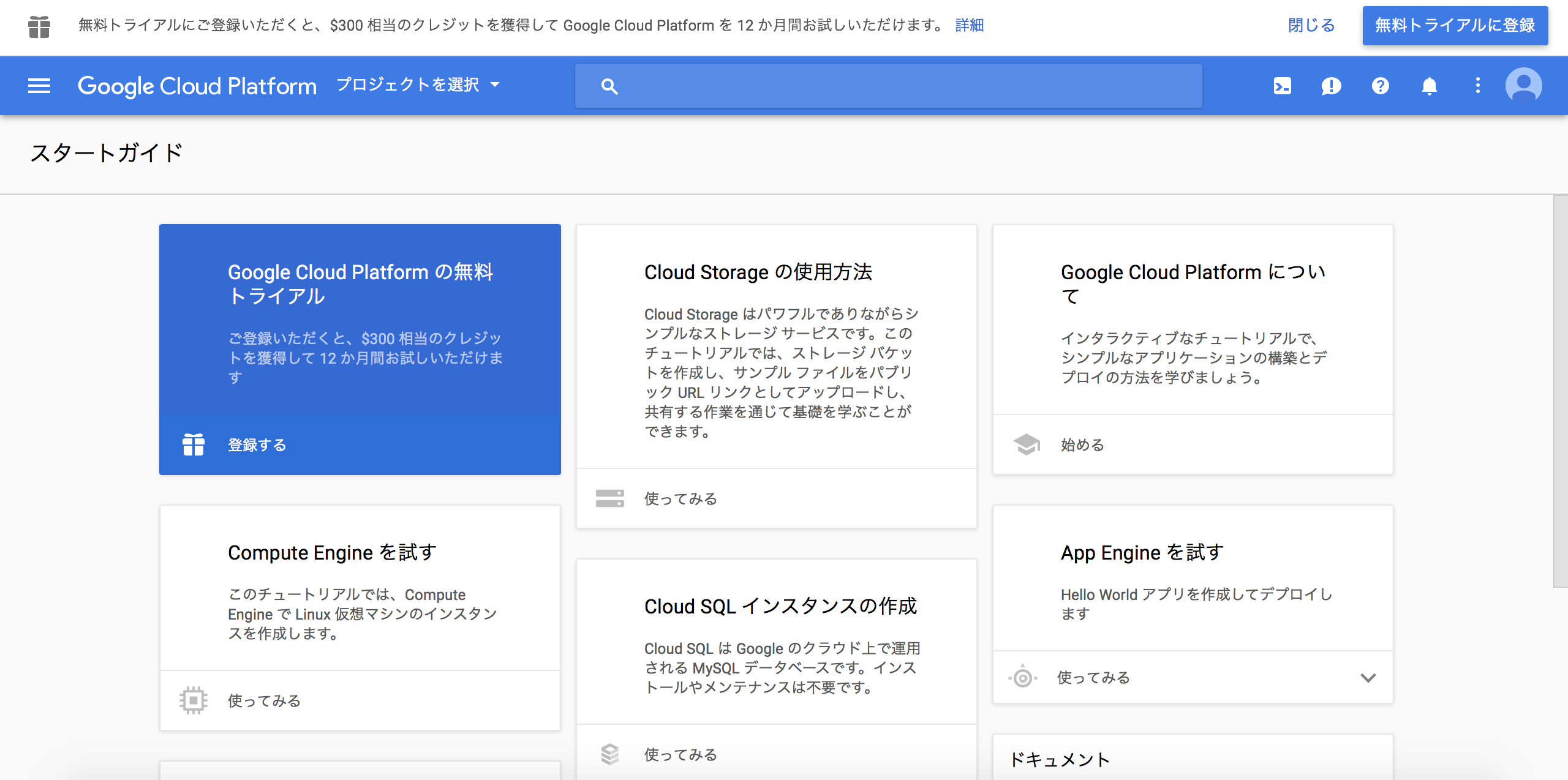
Task: Click the user account avatar
Action: (x=1523, y=85)
